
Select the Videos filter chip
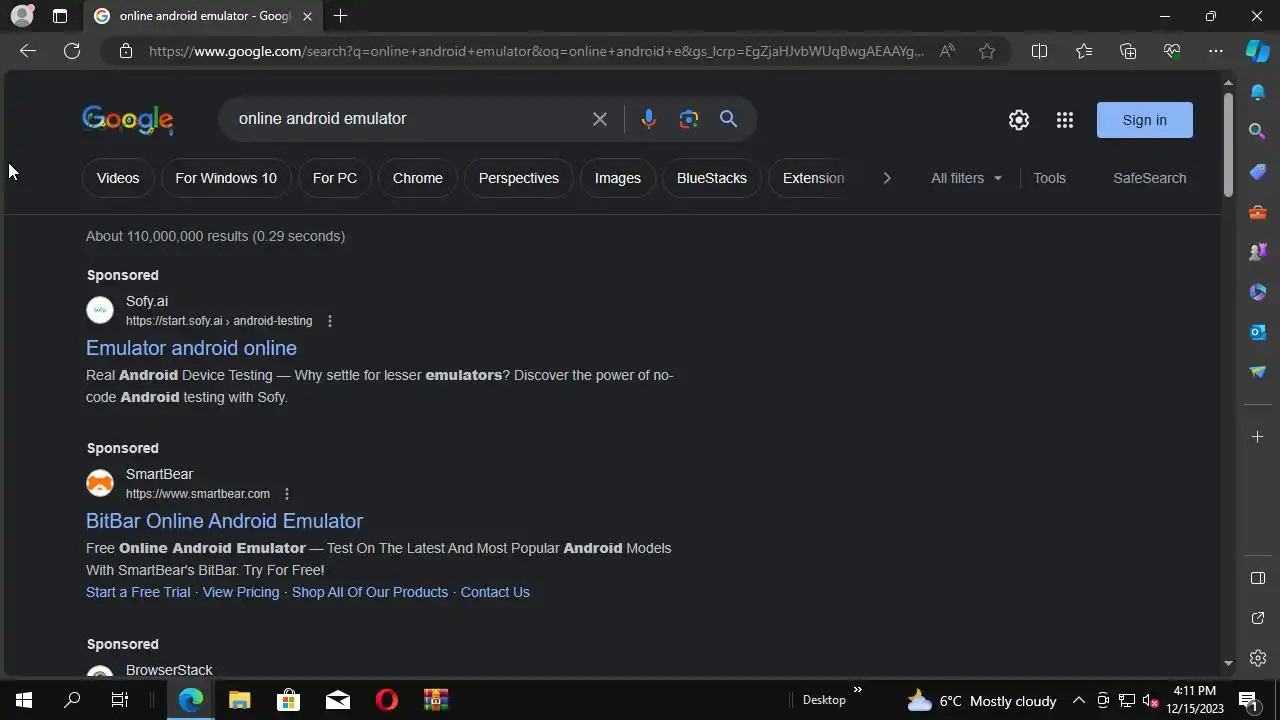[118, 178]
